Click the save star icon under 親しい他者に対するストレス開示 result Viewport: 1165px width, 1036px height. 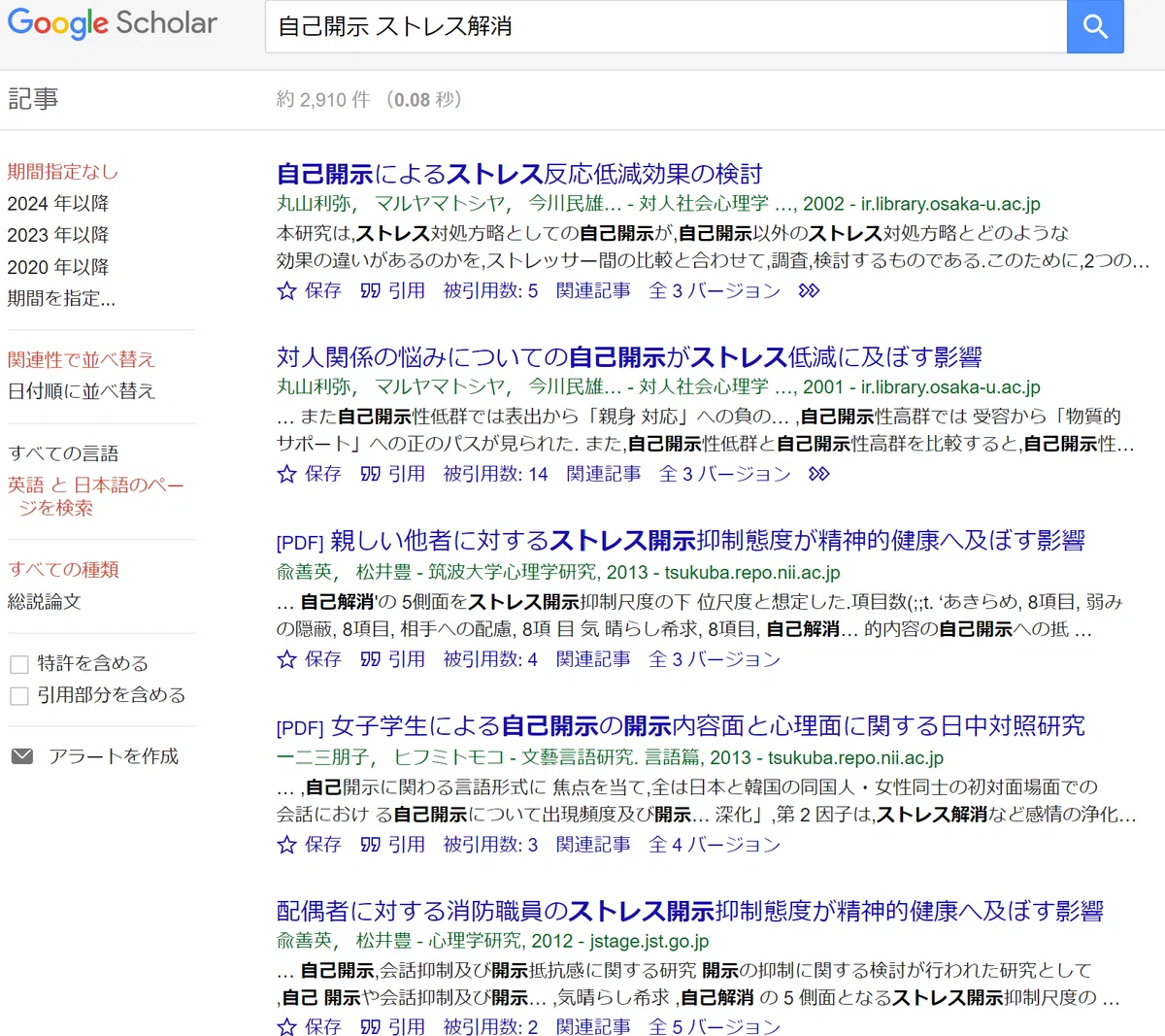[286, 659]
